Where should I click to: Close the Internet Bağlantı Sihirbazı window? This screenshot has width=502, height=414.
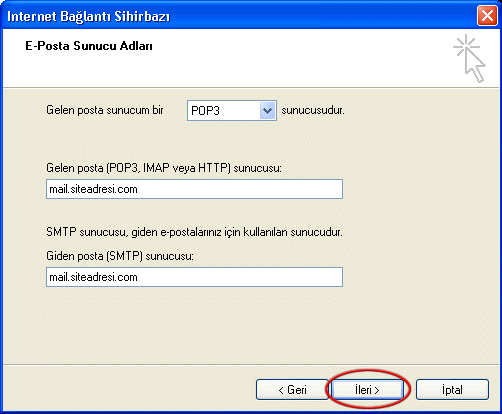tap(487, 16)
